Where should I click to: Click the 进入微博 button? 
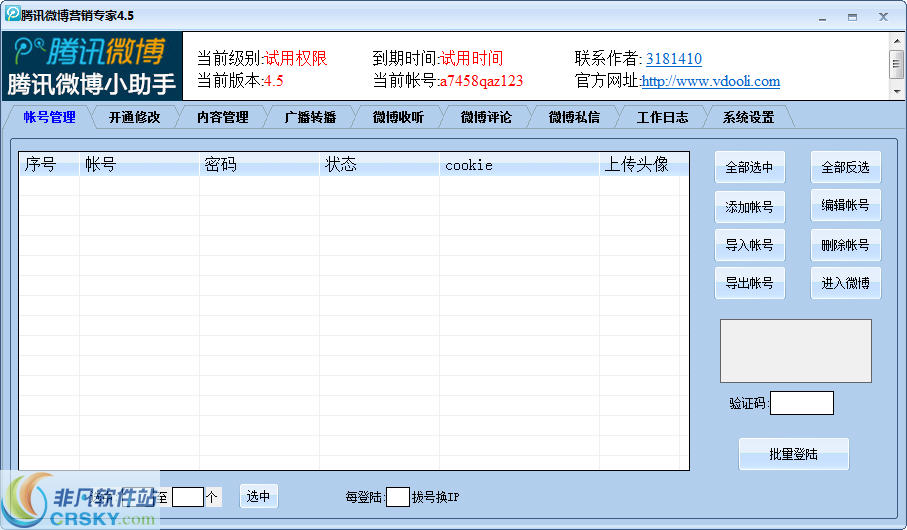pyautogui.click(x=846, y=283)
